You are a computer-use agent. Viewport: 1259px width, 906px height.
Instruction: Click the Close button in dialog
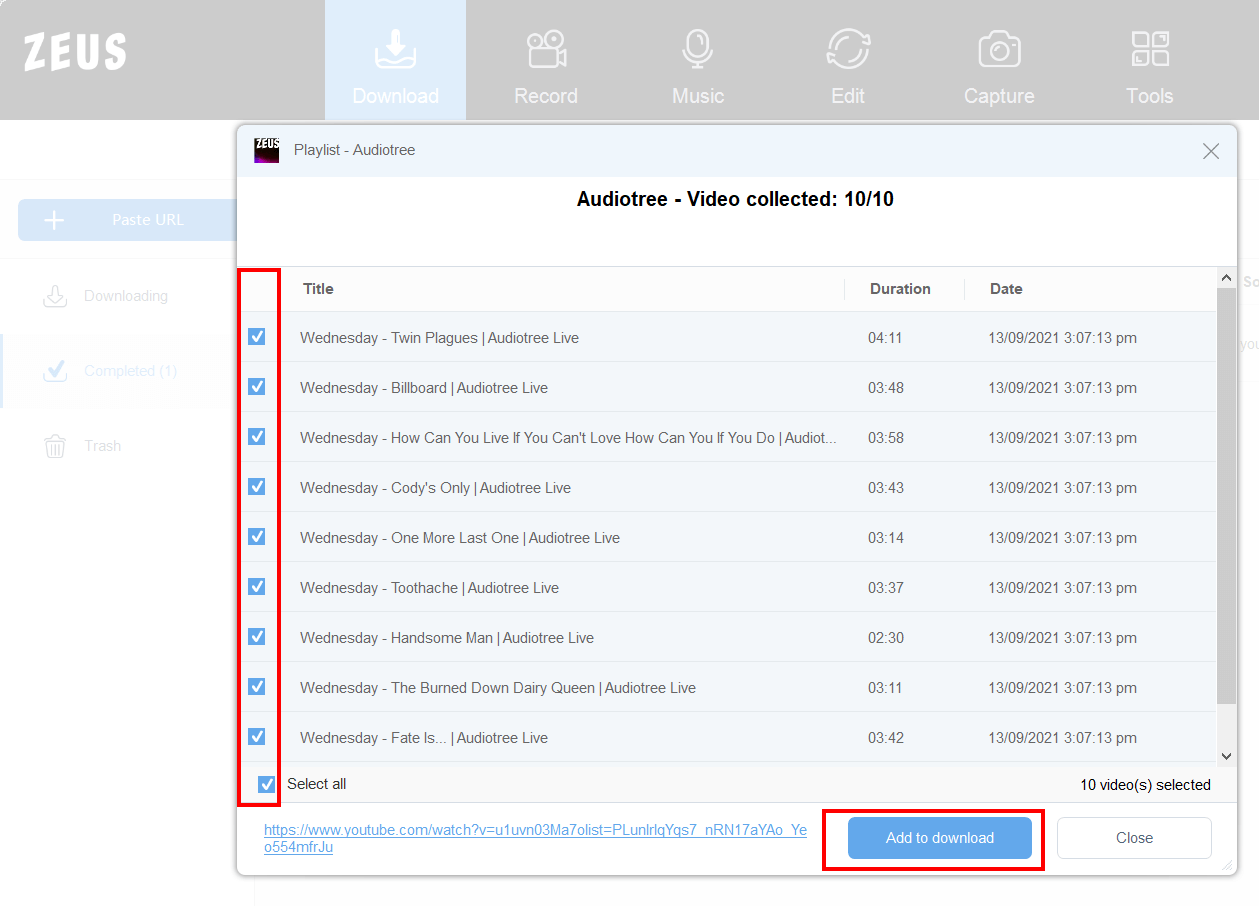(x=1134, y=838)
